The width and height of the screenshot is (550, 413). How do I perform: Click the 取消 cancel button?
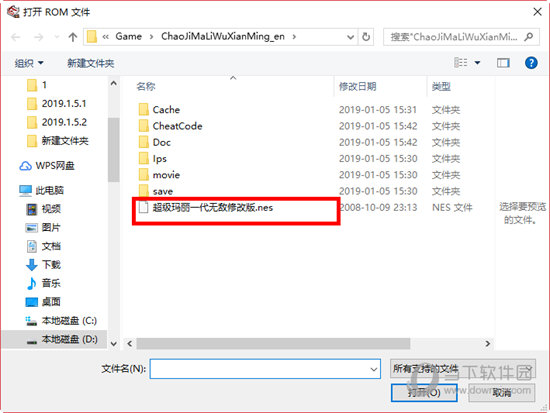pyautogui.click(x=501, y=392)
